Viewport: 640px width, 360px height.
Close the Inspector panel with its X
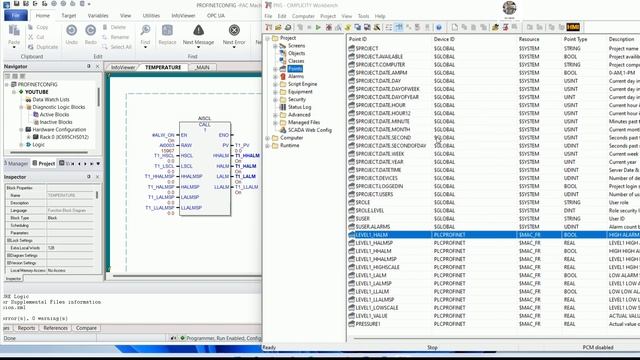[x=98, y=177]
